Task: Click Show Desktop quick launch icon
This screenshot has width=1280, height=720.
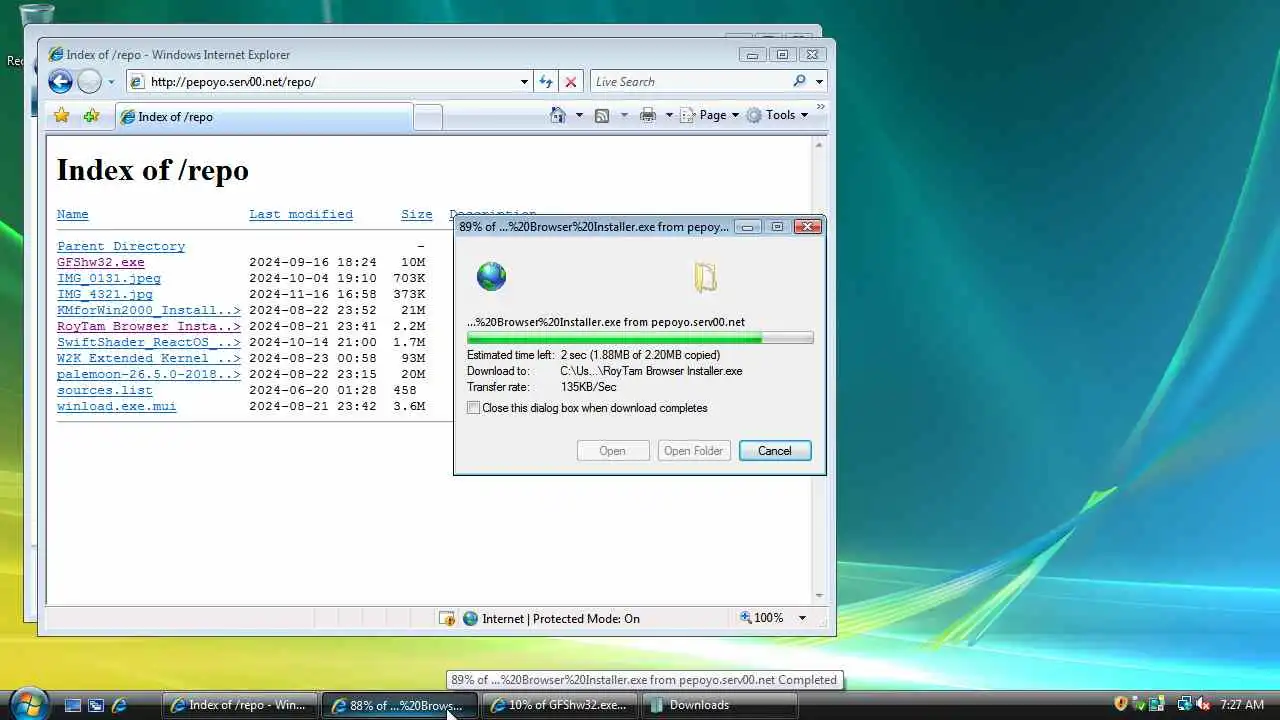Action: (72, 705)
